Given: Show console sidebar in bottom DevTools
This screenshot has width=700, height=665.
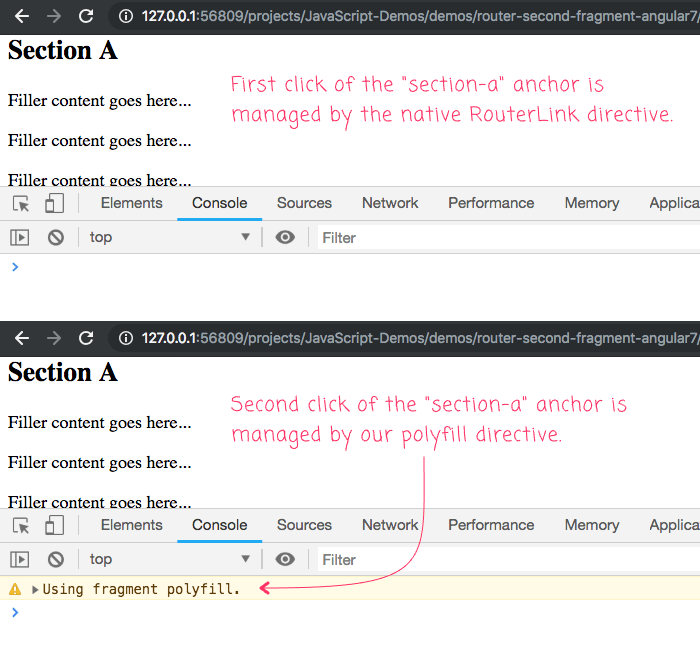Looking at the screenshot, I should click(x=20, y=559).
